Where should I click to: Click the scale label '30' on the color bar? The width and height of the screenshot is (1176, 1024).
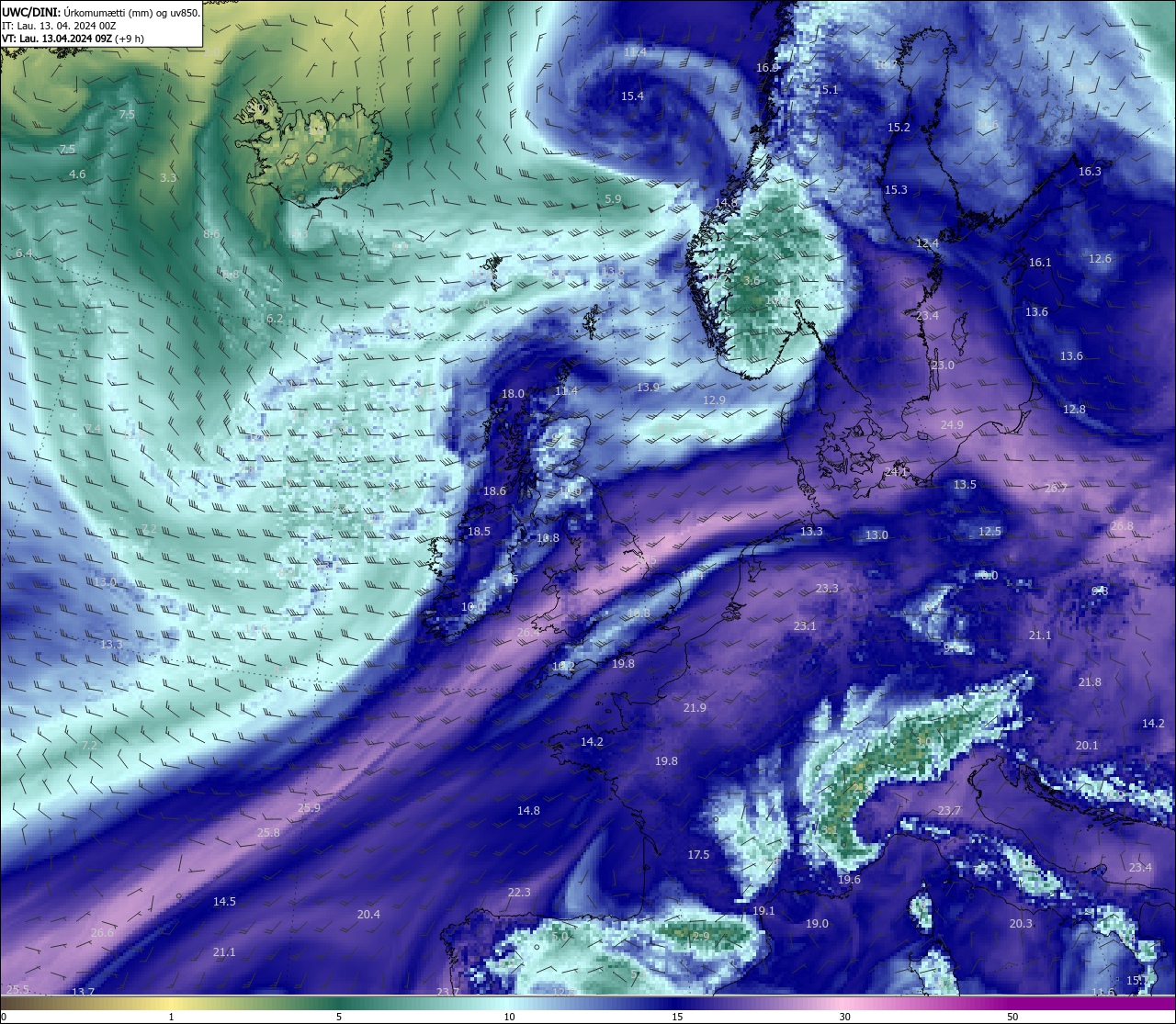844,1017
